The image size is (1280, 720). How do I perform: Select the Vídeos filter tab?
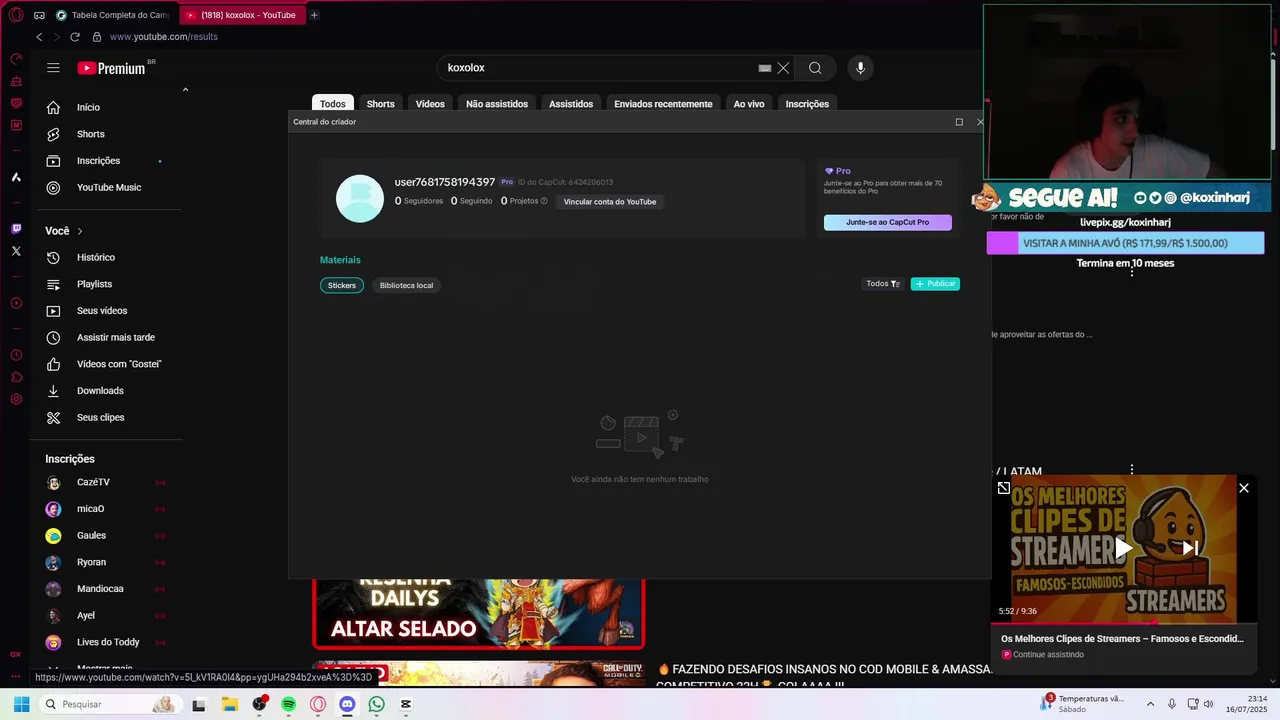pyautogui.click(x=430, y=104)
